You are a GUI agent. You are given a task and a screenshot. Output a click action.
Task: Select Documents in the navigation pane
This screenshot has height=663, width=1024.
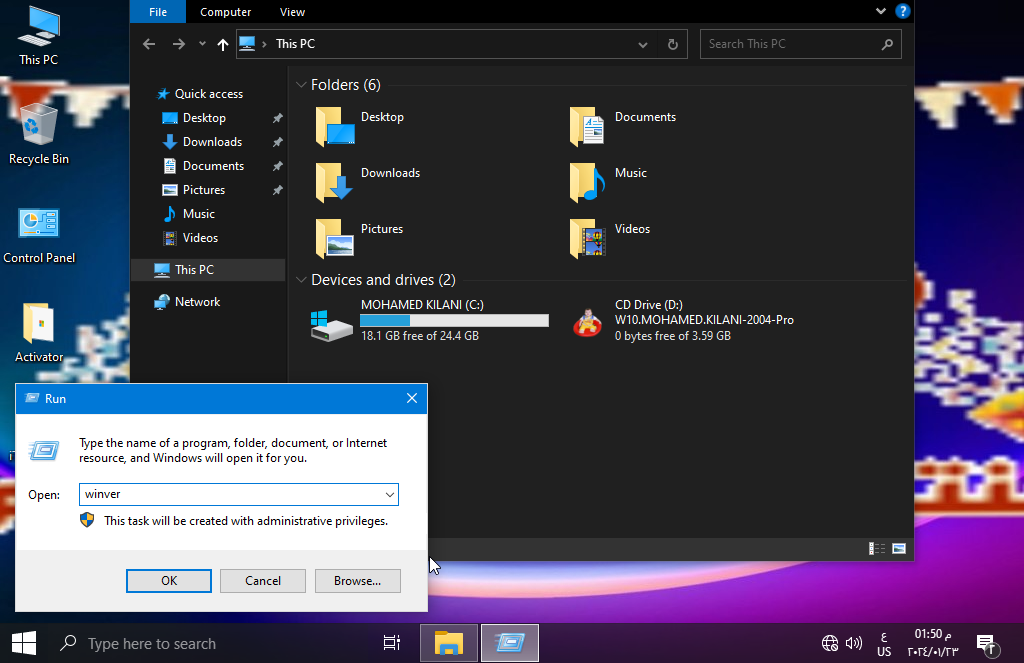(214, 166)
